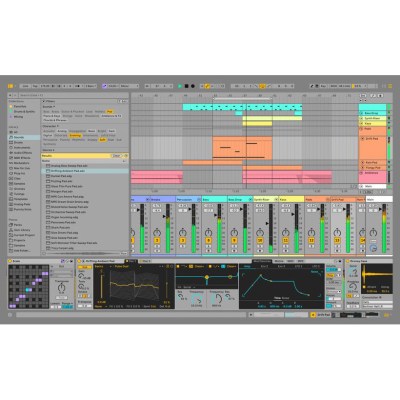Click the browser search field
This screenshot has height=400, width=400.
[x=72, y=95]
